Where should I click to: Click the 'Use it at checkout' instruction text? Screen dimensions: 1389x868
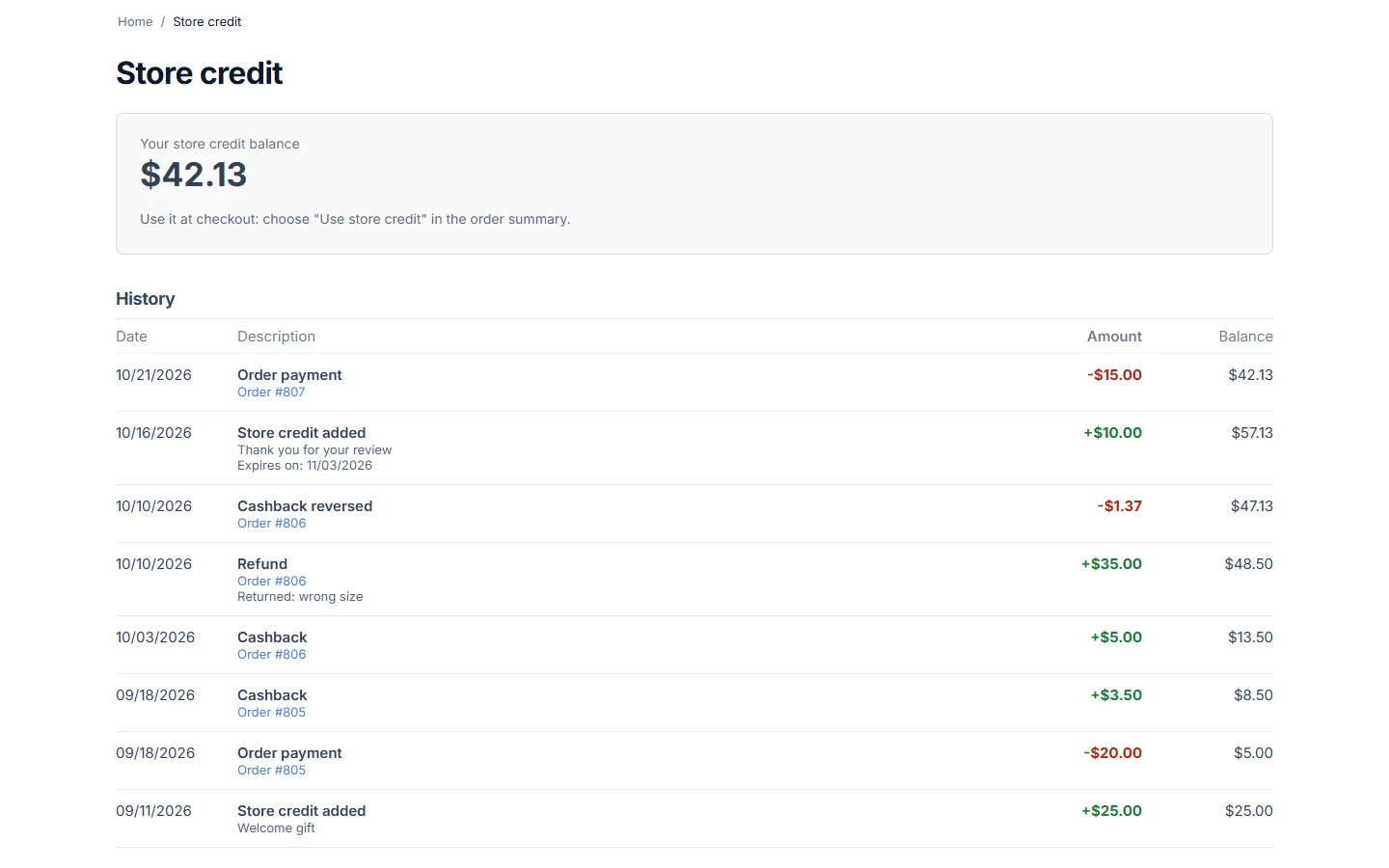tap(355, 219)
